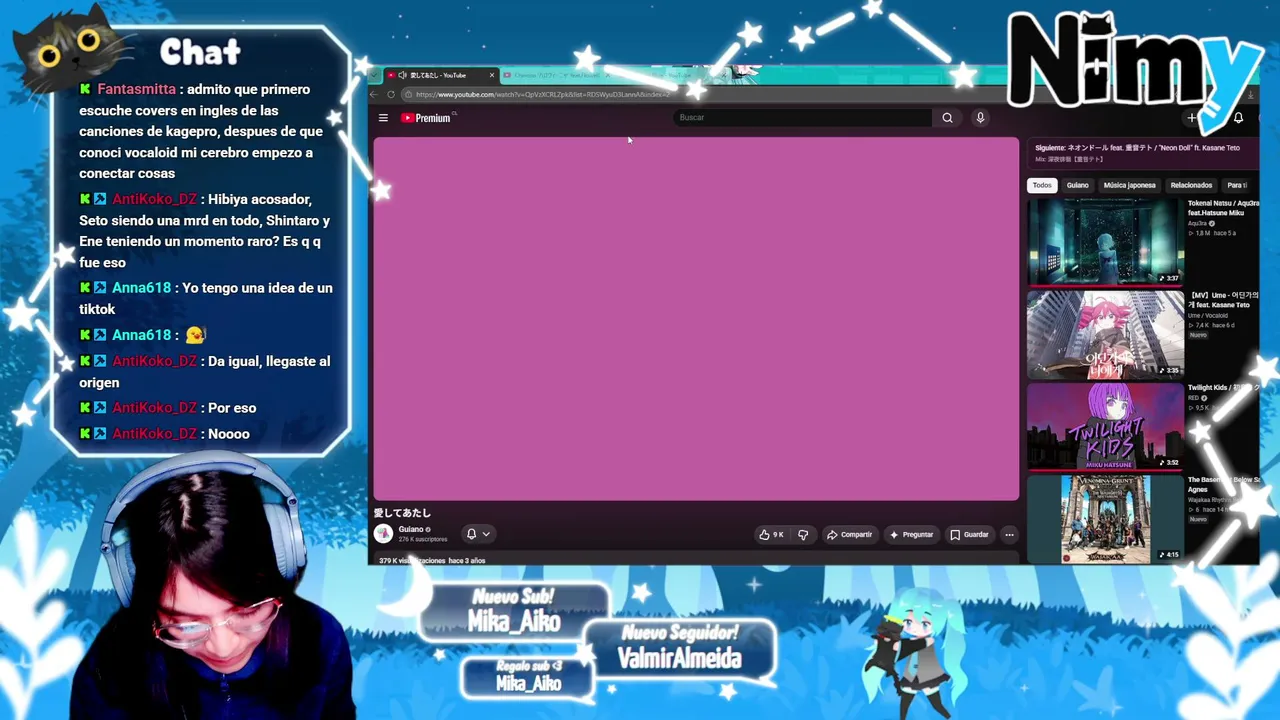Image resolution: width=1280 pixels, height=720 pixels.
Task: Focus the Buscar search field
Action: pos(803,118)
